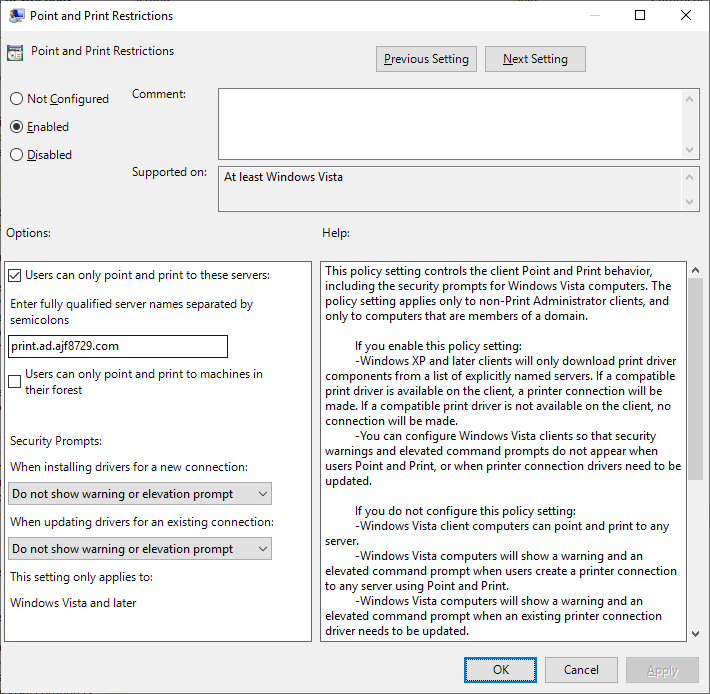710x694 pixels.
Task: Click the Cancel button
Action: click(581, 670)
